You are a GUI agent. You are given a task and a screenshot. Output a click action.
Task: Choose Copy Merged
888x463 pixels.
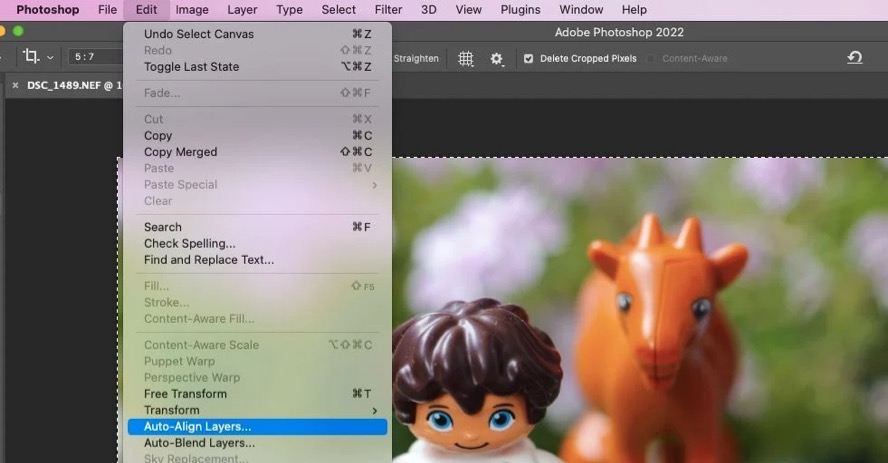[x=258, y=152]
